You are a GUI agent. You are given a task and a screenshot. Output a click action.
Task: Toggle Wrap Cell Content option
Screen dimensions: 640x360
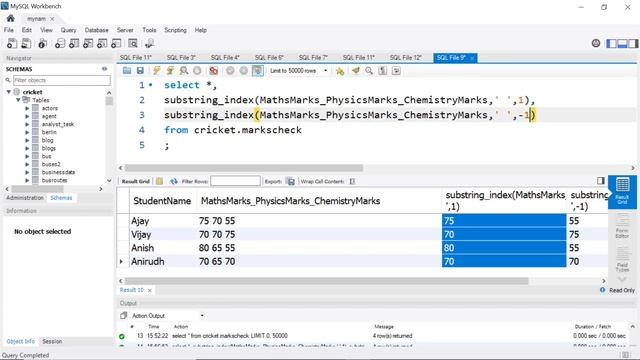point(352,181)
